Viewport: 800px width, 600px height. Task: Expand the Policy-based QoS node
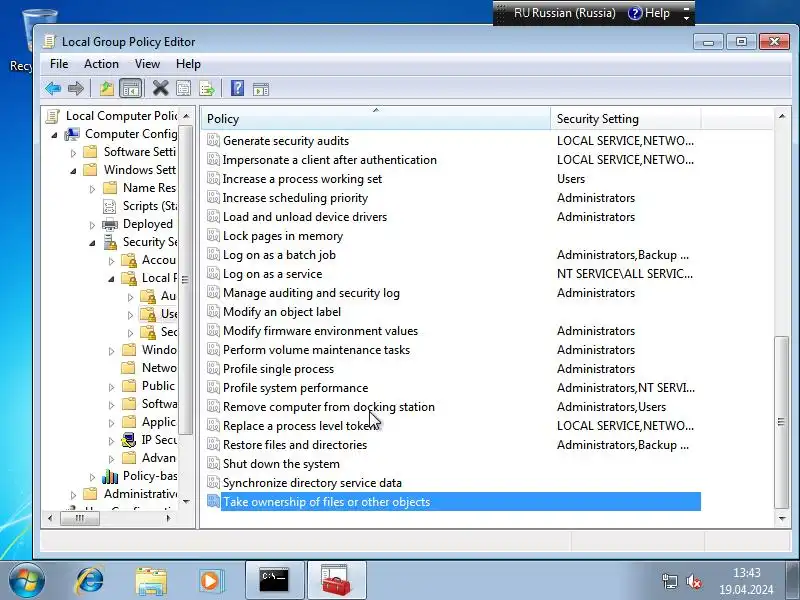(x=92, y=478)
